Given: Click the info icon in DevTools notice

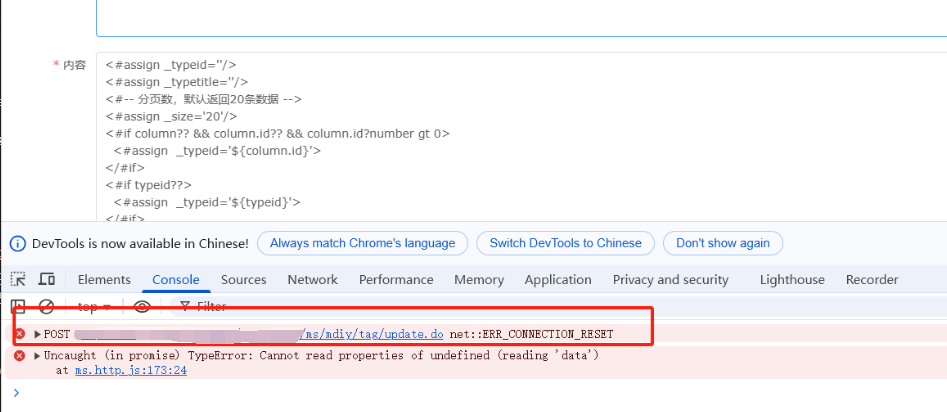Looking at the screenshot, I should pos(18,243).
